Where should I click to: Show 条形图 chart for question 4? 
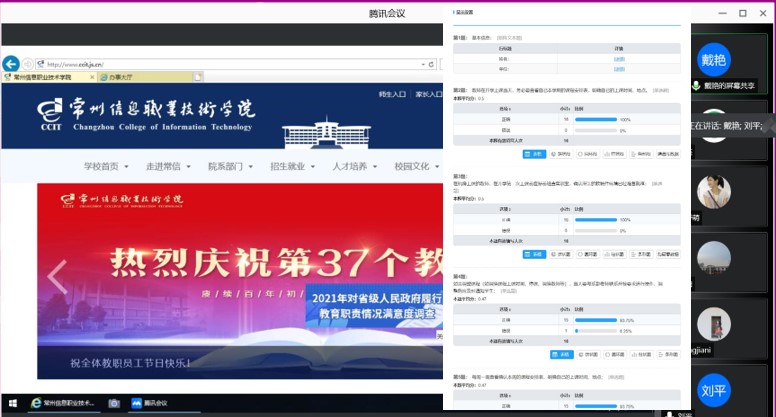coord(668,355)
